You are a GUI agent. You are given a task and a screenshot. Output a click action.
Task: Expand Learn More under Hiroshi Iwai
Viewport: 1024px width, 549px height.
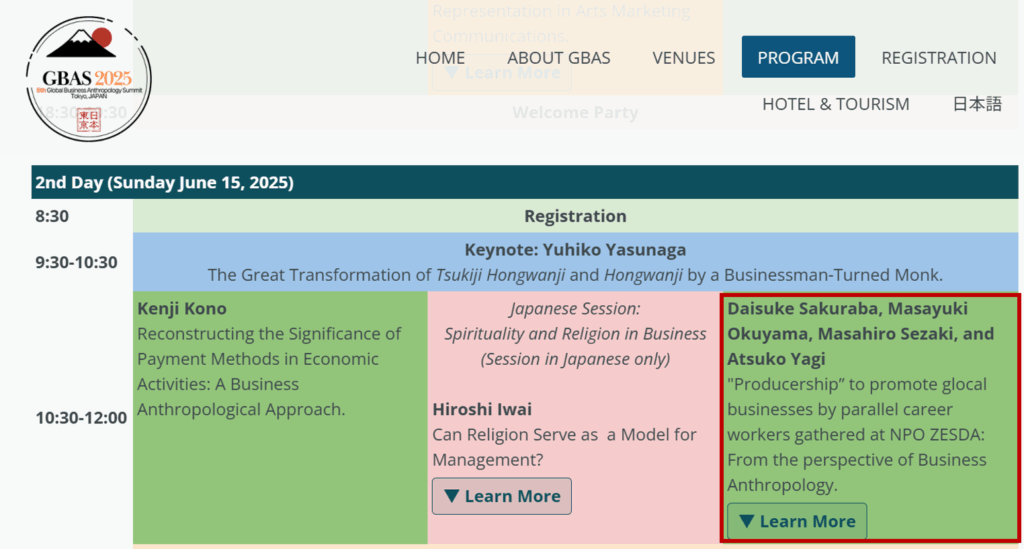tap(502, 496)
